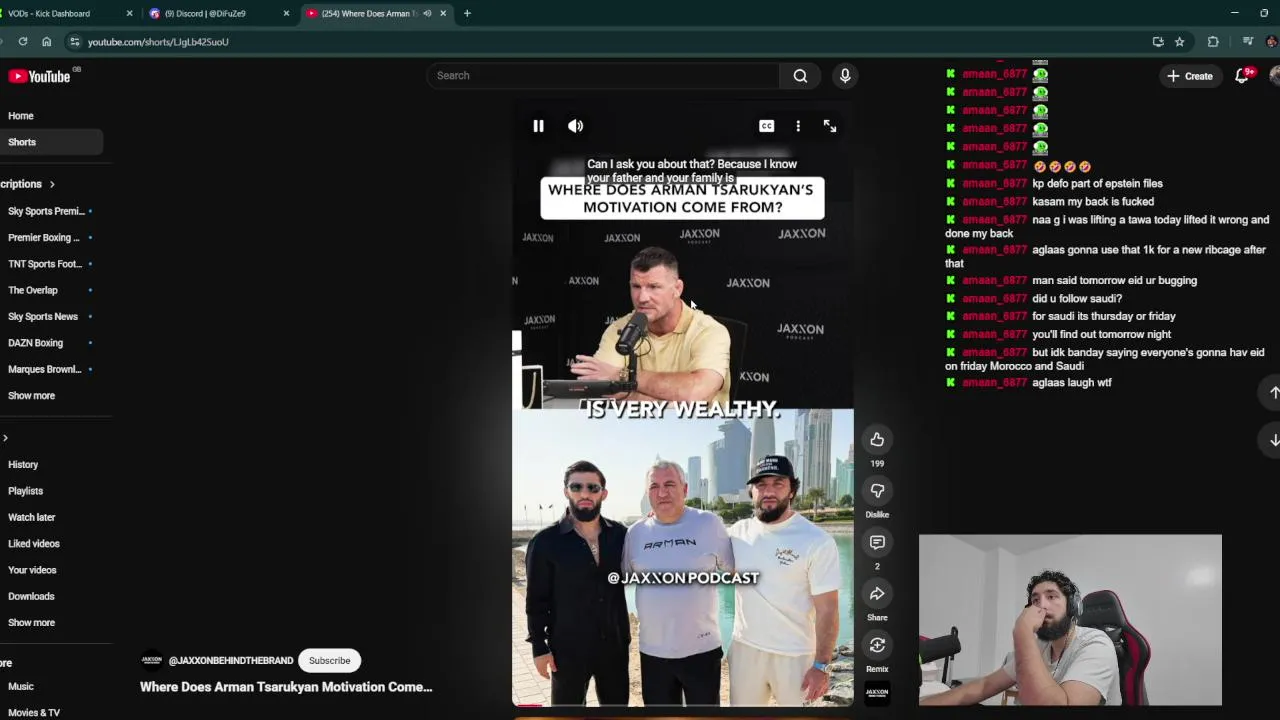1280x720 pixels.
Task: Open the Short's comments
Action: 877,542
